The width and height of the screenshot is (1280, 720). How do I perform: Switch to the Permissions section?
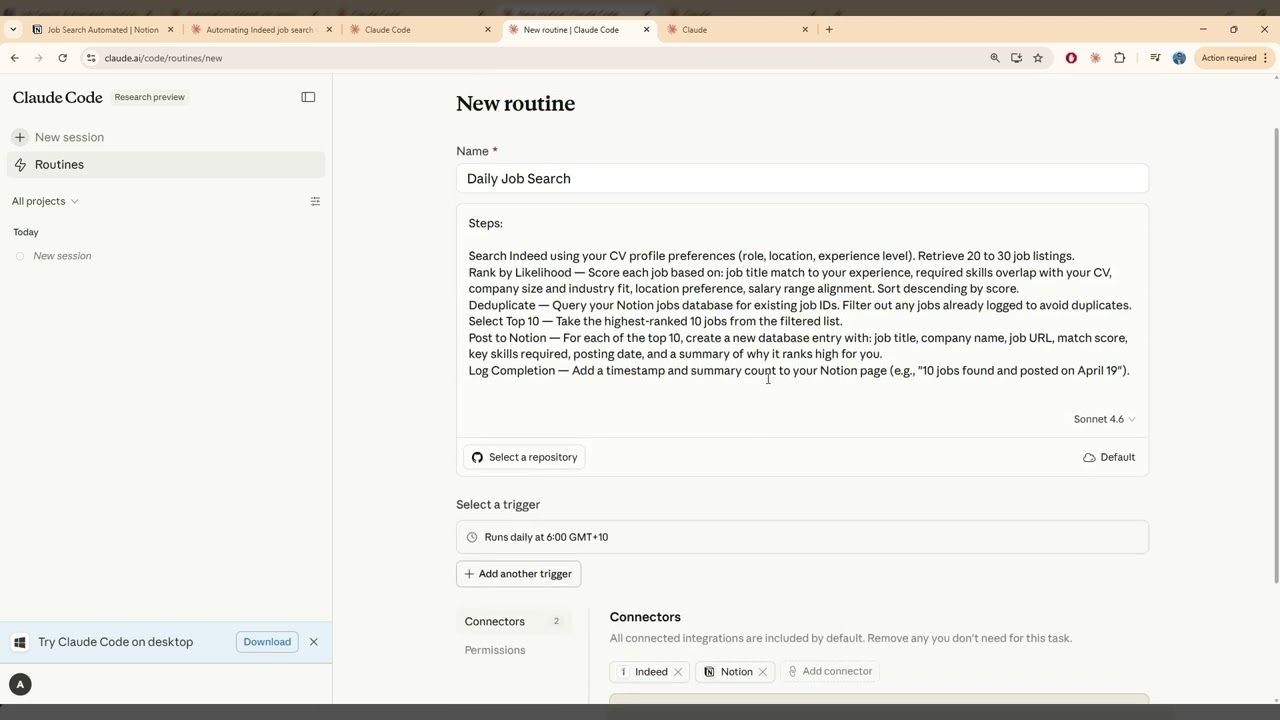(x=495, y=650)
